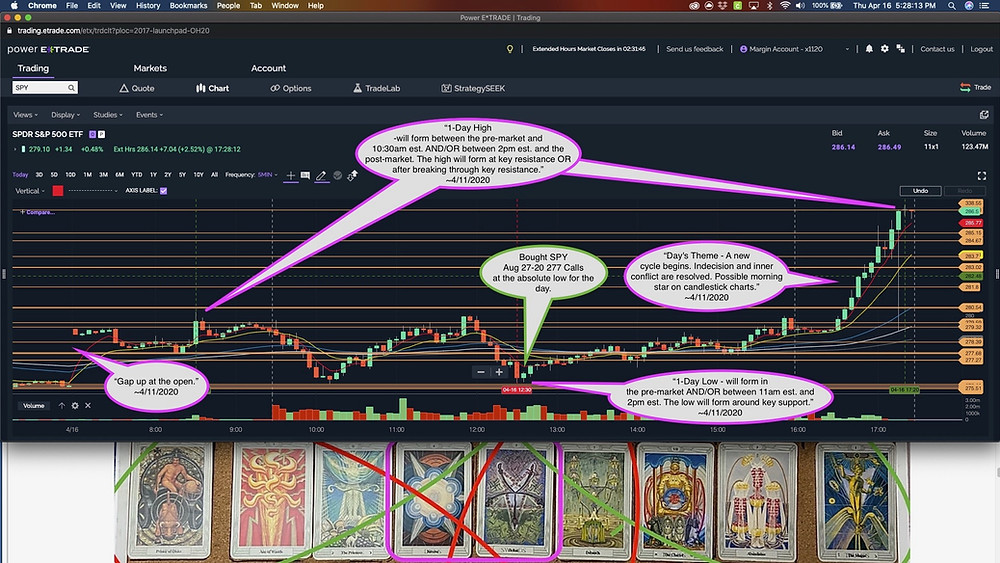Open the dashed line style dropdown
This screenshot has width=1000, height=563.
pos(93,191)
